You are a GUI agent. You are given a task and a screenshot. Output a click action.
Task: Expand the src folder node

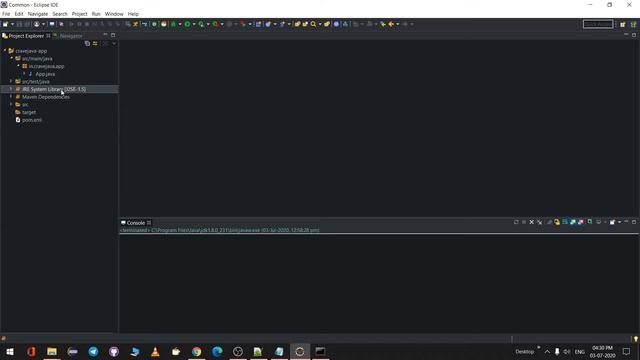[11, 104]
